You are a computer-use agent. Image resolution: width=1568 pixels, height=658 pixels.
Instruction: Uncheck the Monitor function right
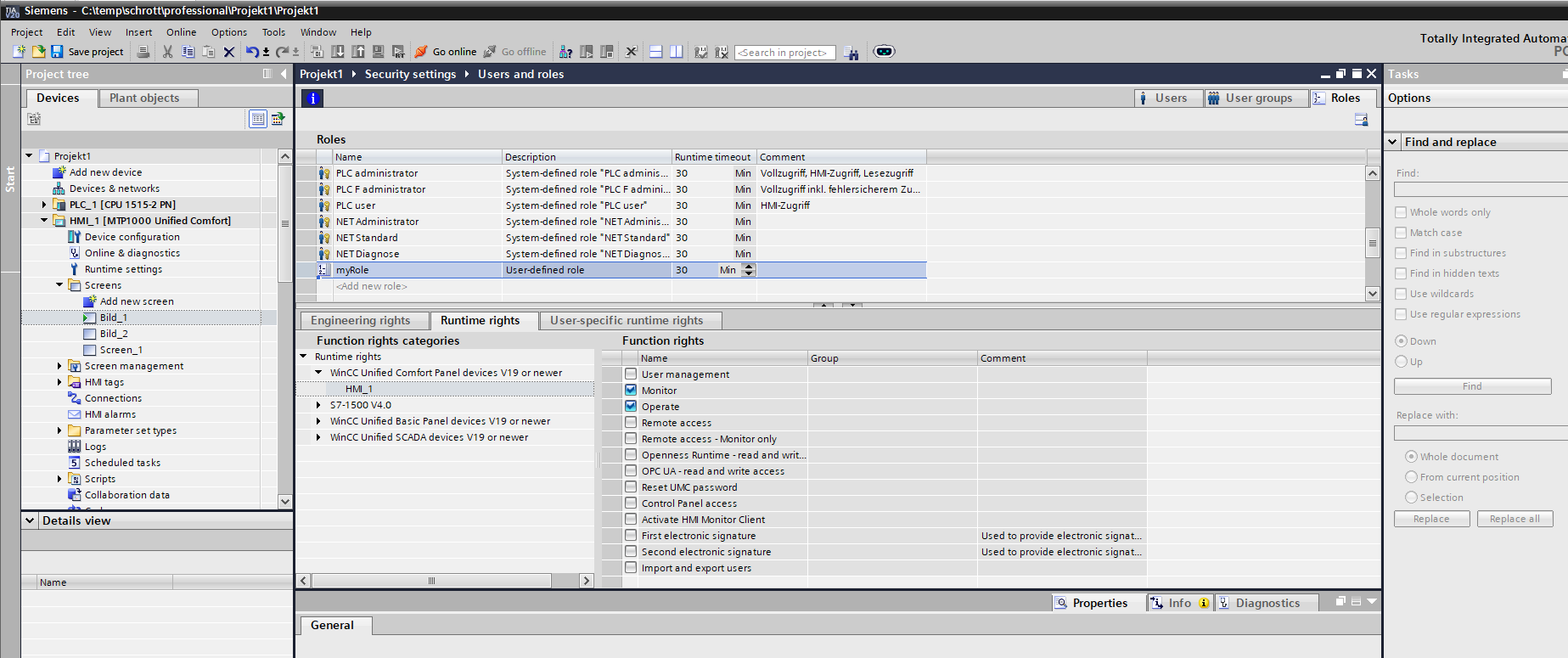631,390
